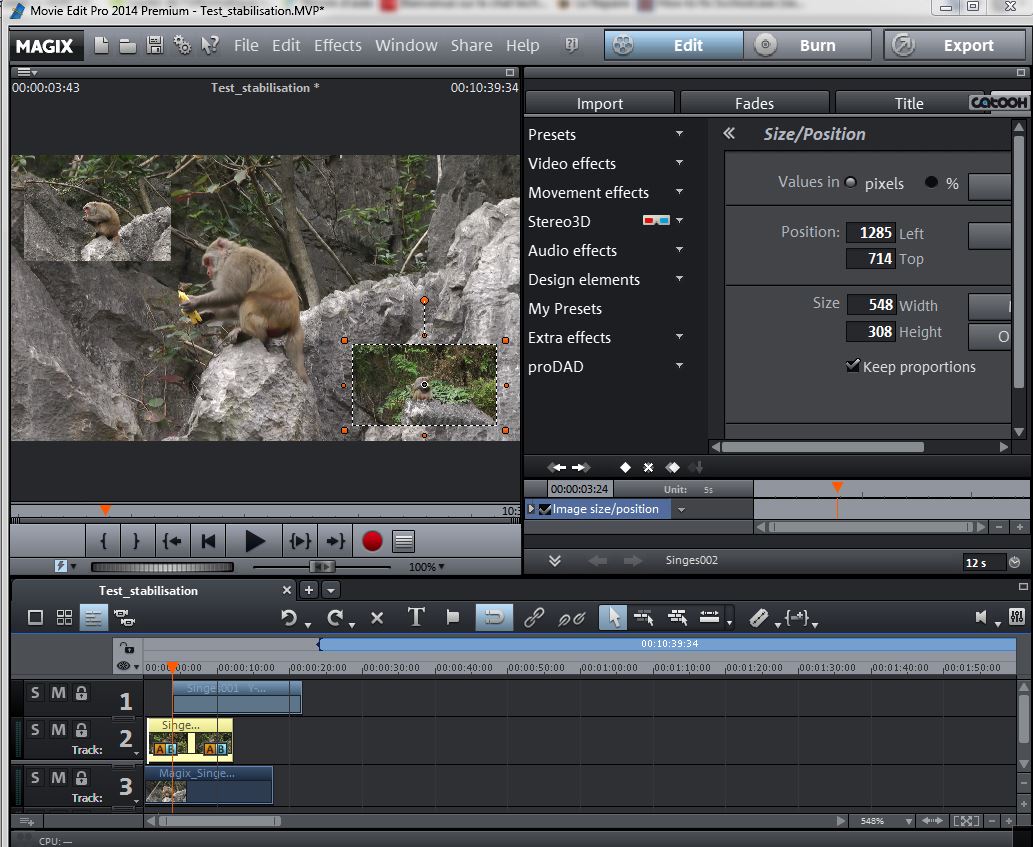Open the audio mixer icon
This screenshot has width=1033, height=847.
click(x=1017, y=616)
